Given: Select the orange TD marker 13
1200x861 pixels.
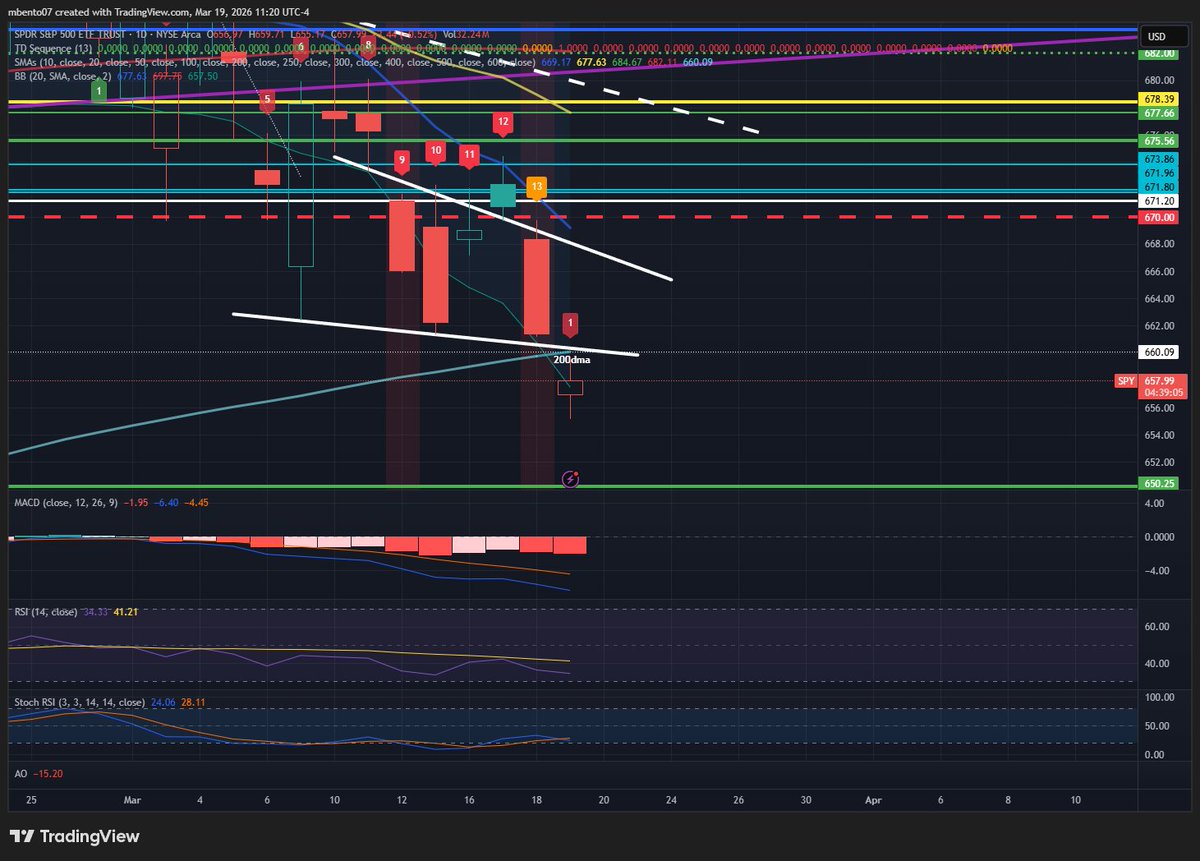Looking at the screenshot, I should coord(537,187).
